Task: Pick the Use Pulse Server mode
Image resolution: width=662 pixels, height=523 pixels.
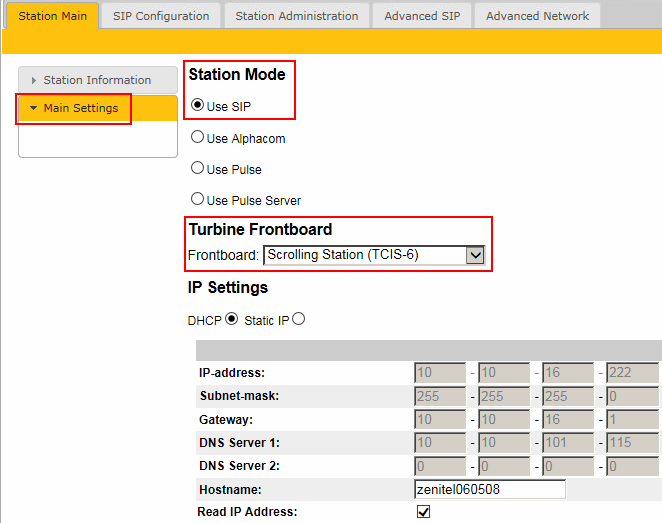Action: [x=197, y=200]
